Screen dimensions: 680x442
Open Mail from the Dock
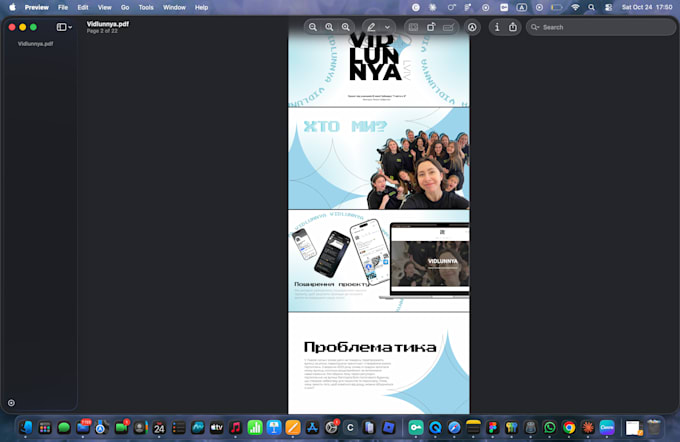[x=83, y=428]
